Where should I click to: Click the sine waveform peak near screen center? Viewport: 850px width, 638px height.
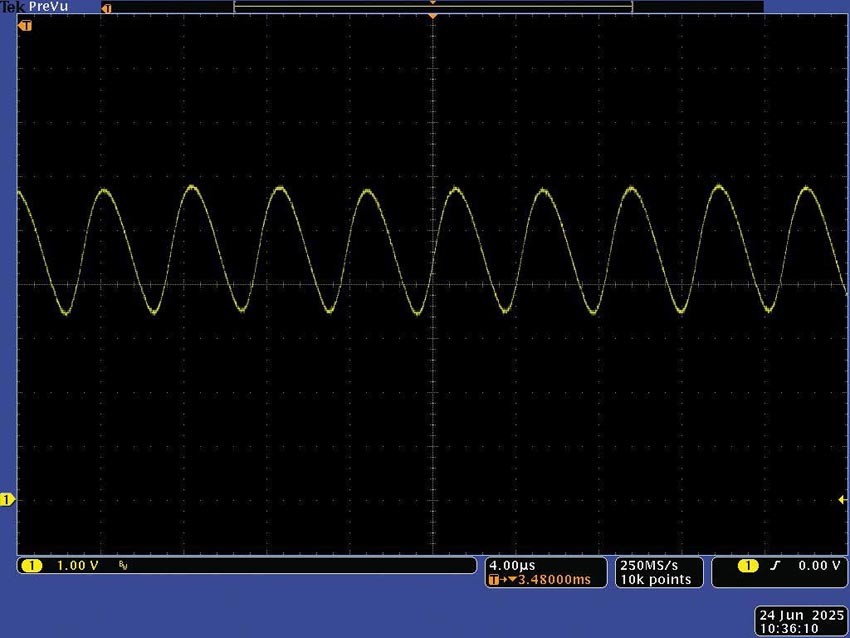(x=453, y=188)
